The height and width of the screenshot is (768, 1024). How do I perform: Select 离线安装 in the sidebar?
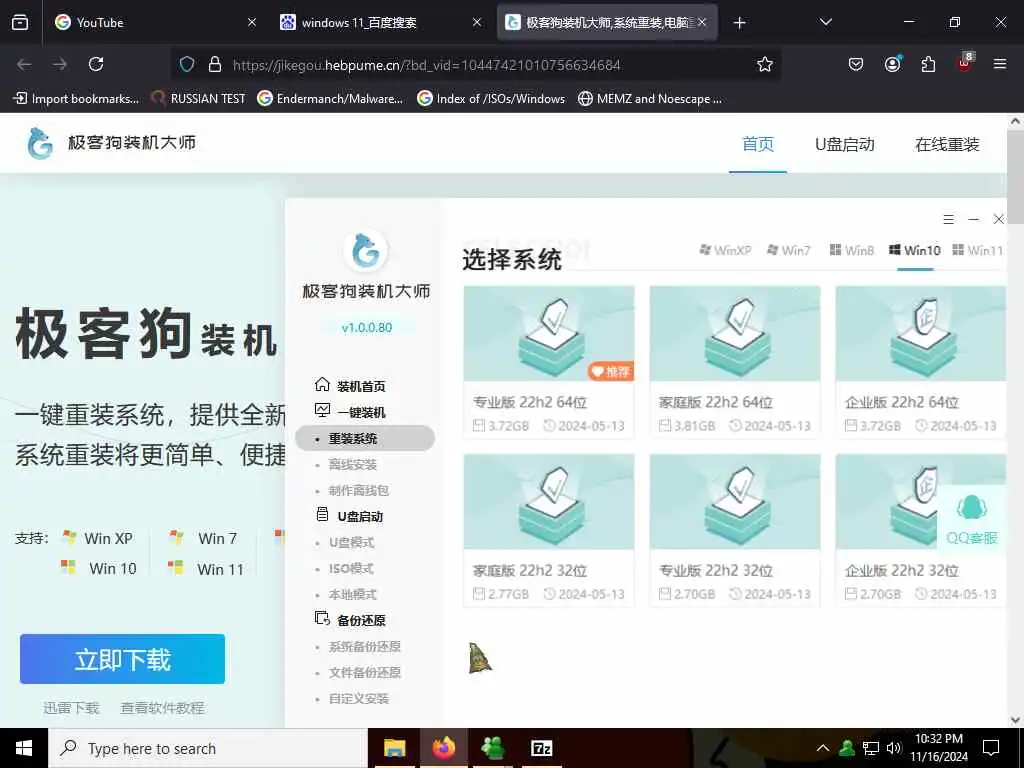(353, 464)
